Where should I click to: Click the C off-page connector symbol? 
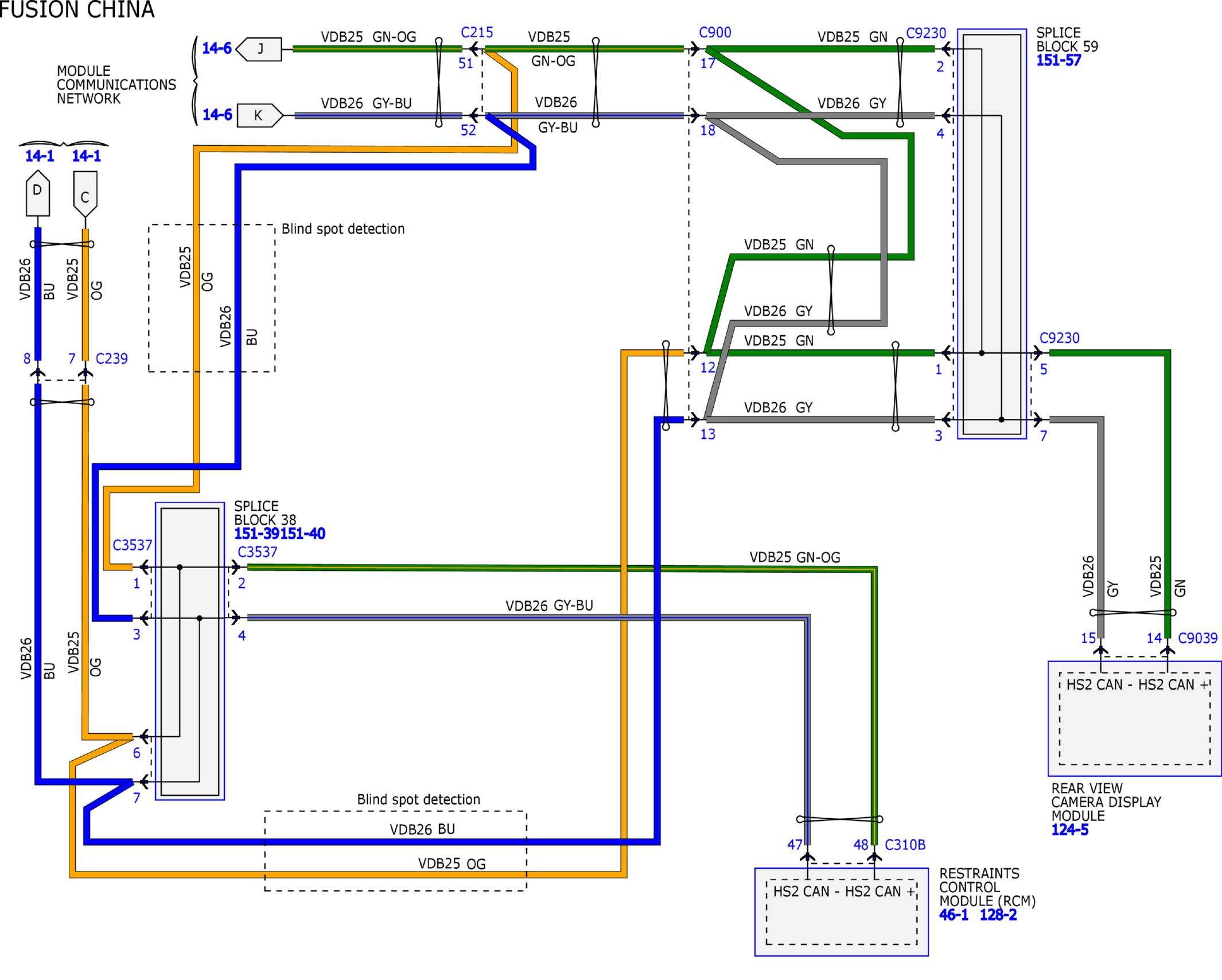tap(85, 194)
